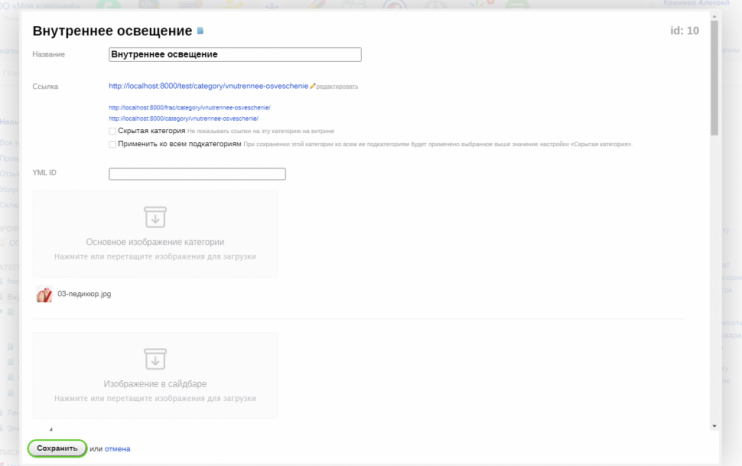Image resolution: width=742 pixels, height=466 pixels.
Task: Click the отмена link
Action: 117,449
